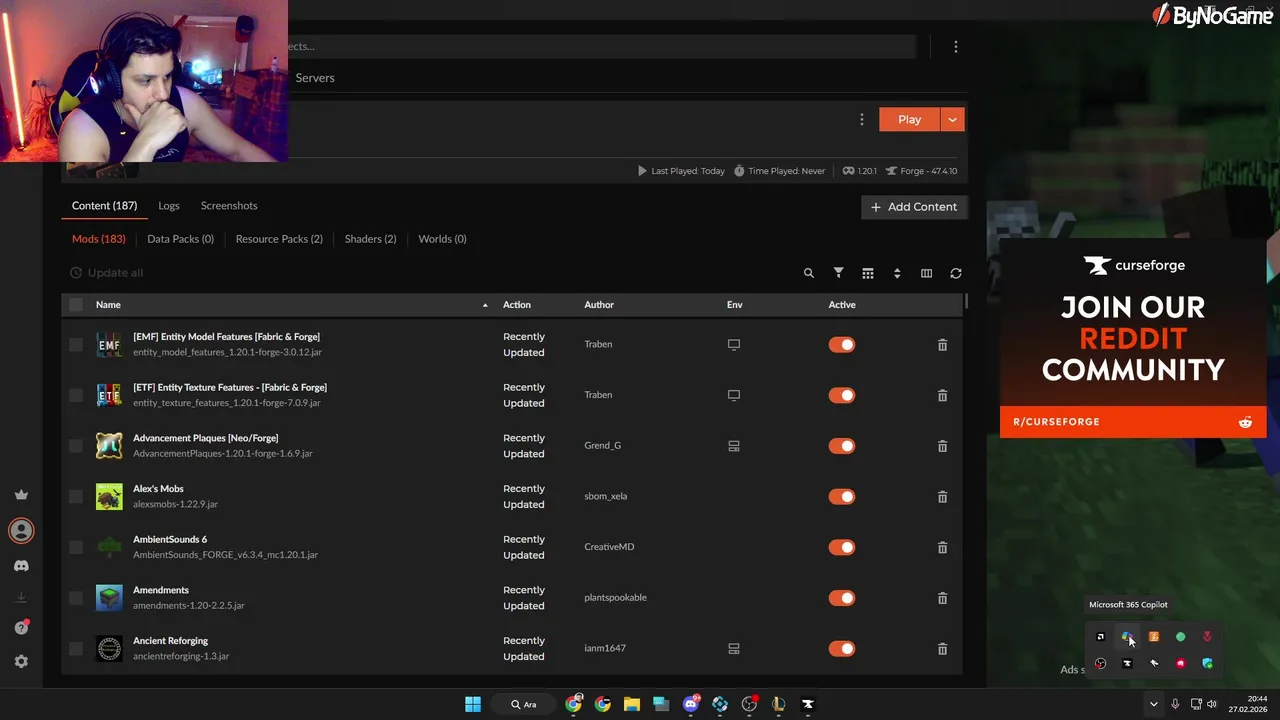The image size is (1280, 720).
Task: Select the Data Packs (0) tab
Action: pos(180,239)
